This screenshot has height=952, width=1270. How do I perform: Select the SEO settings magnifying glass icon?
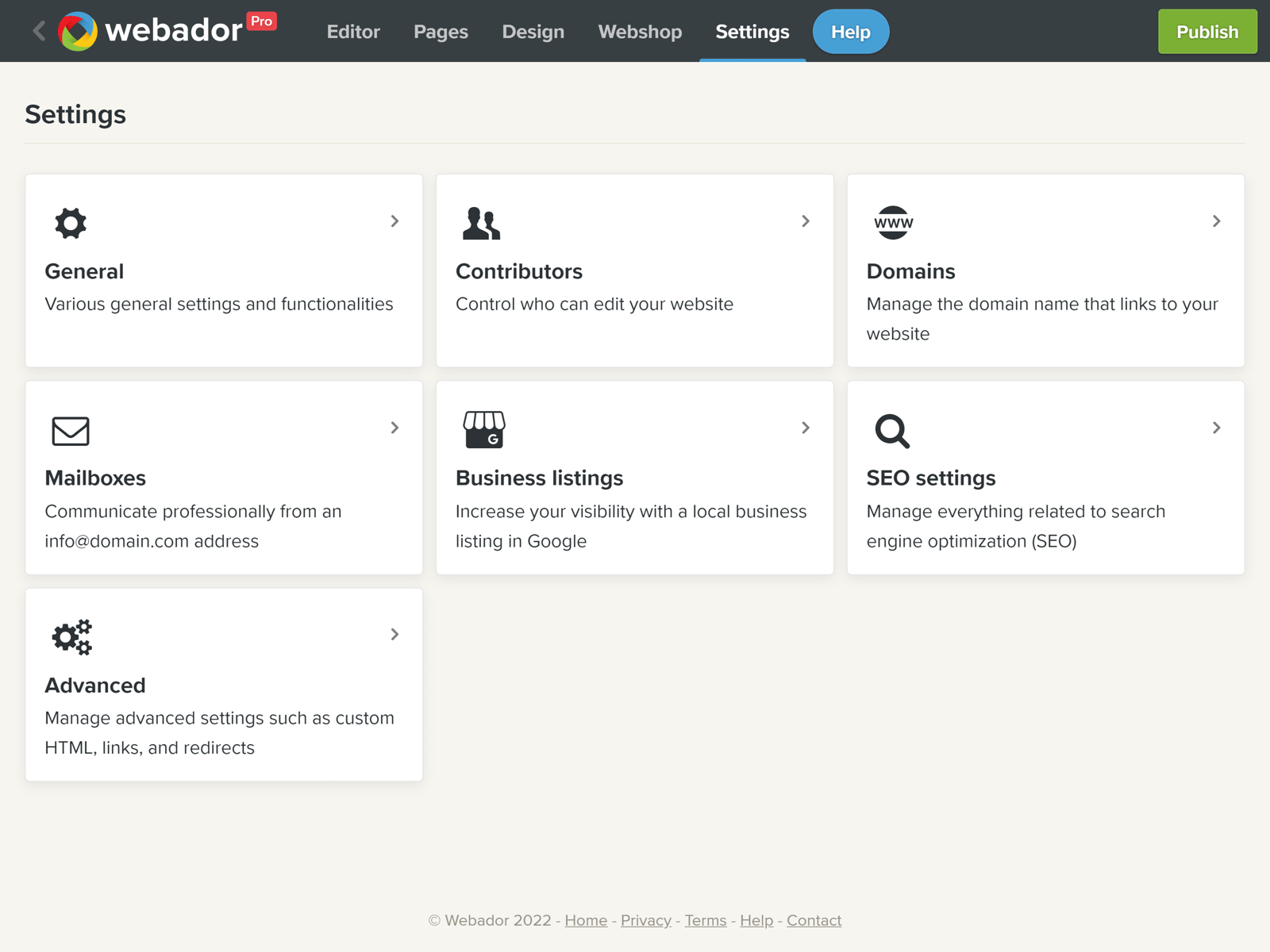coord(892,431)
